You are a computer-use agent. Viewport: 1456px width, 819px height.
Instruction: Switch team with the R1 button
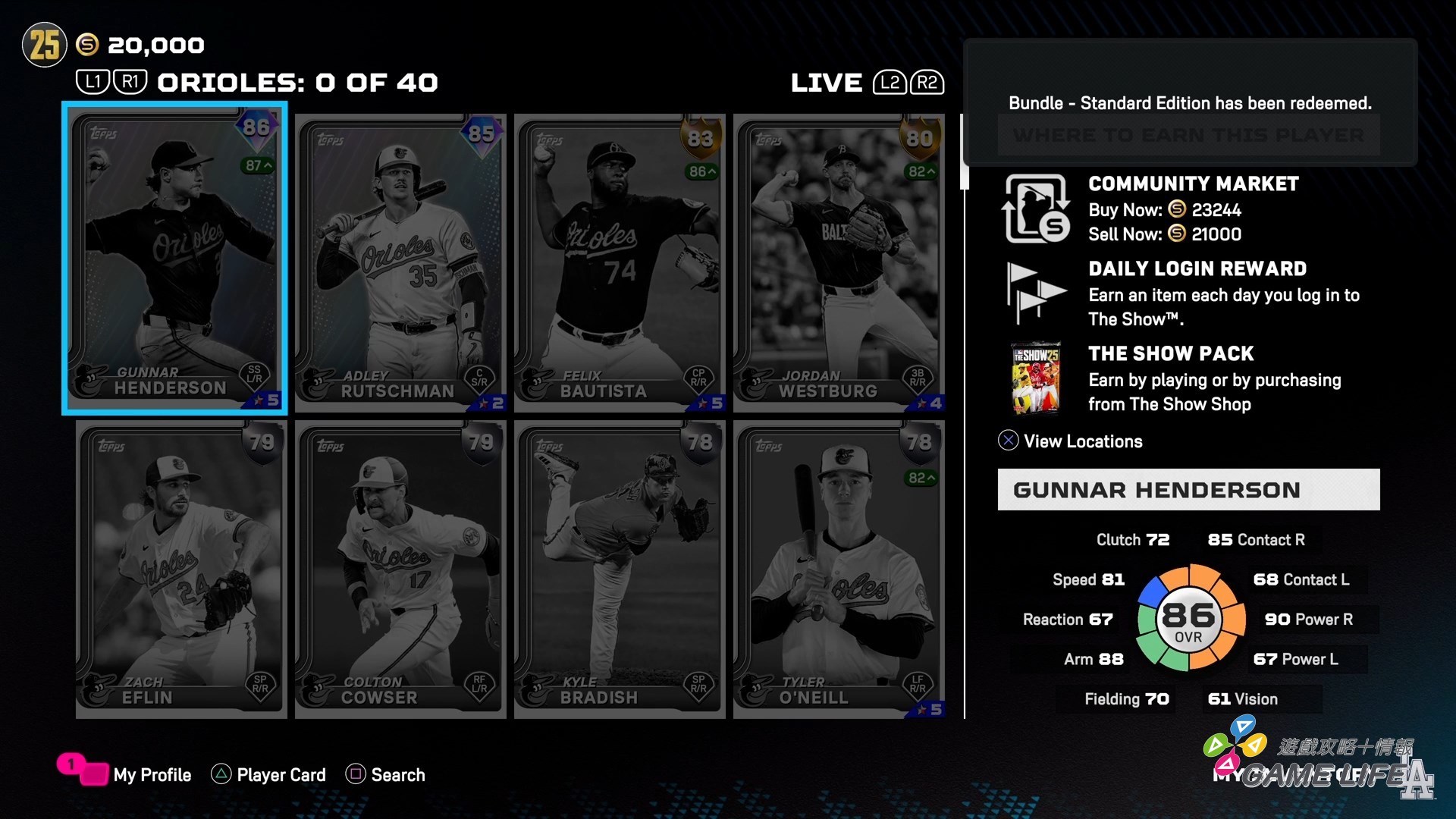130,82
